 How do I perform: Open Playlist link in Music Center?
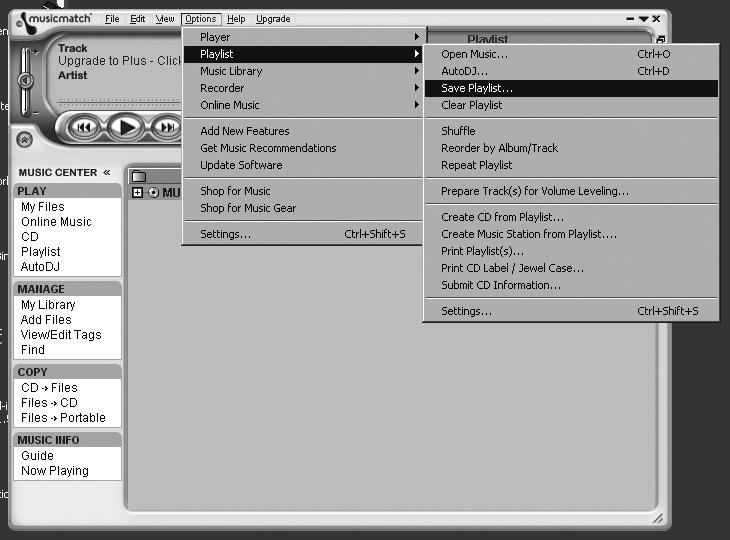[x=41, y=251]
